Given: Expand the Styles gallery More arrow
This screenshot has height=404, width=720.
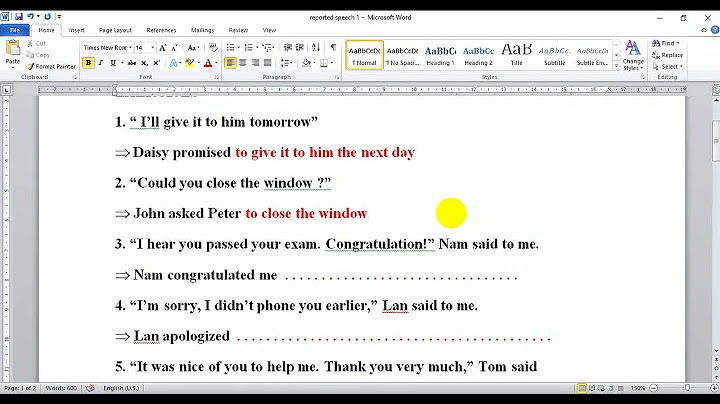Looking at the screenshot, I should (616, 66).
